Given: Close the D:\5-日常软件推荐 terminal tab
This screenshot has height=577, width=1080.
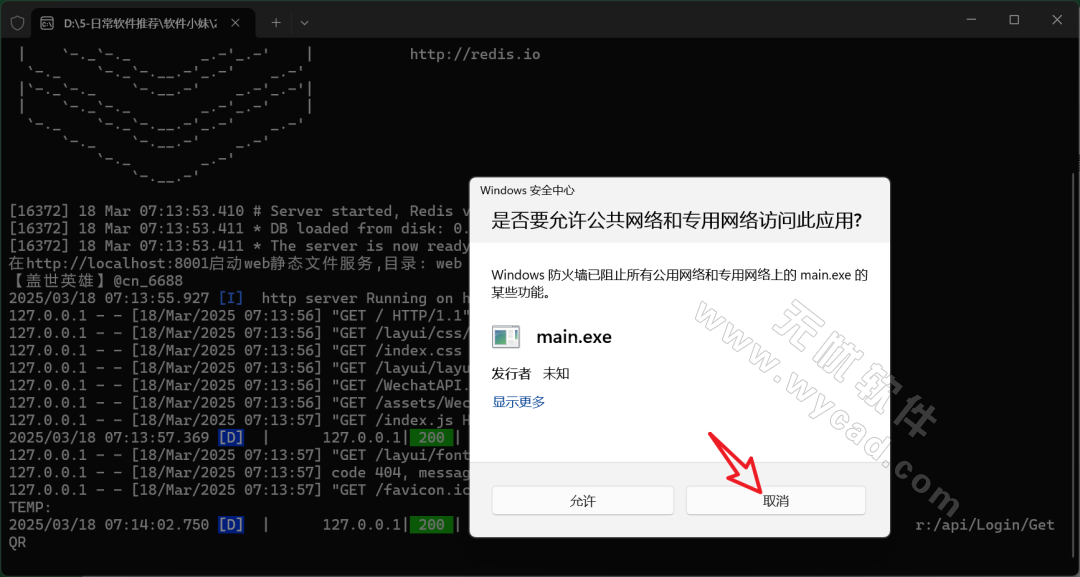Looking at the screenshot, I should click(237, 22).
